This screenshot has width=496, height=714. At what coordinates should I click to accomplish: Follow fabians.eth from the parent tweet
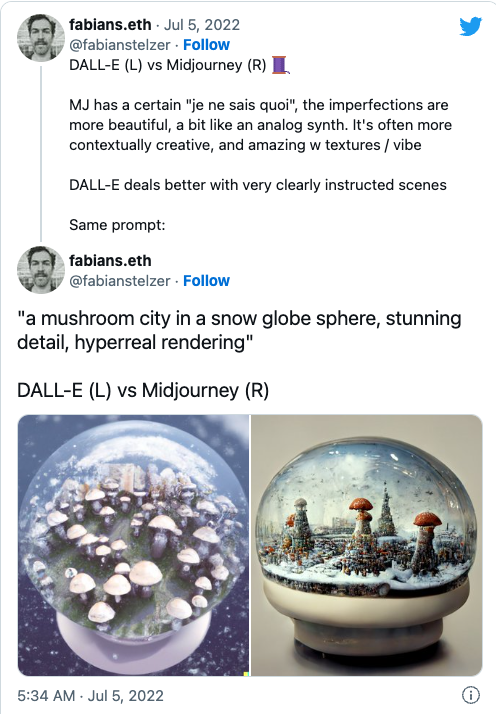[x=206, y=45]
